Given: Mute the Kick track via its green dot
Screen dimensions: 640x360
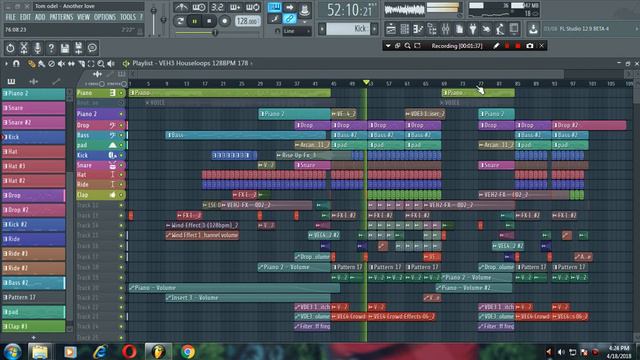Looking at the screenshot, I should [x=121, y=156].
